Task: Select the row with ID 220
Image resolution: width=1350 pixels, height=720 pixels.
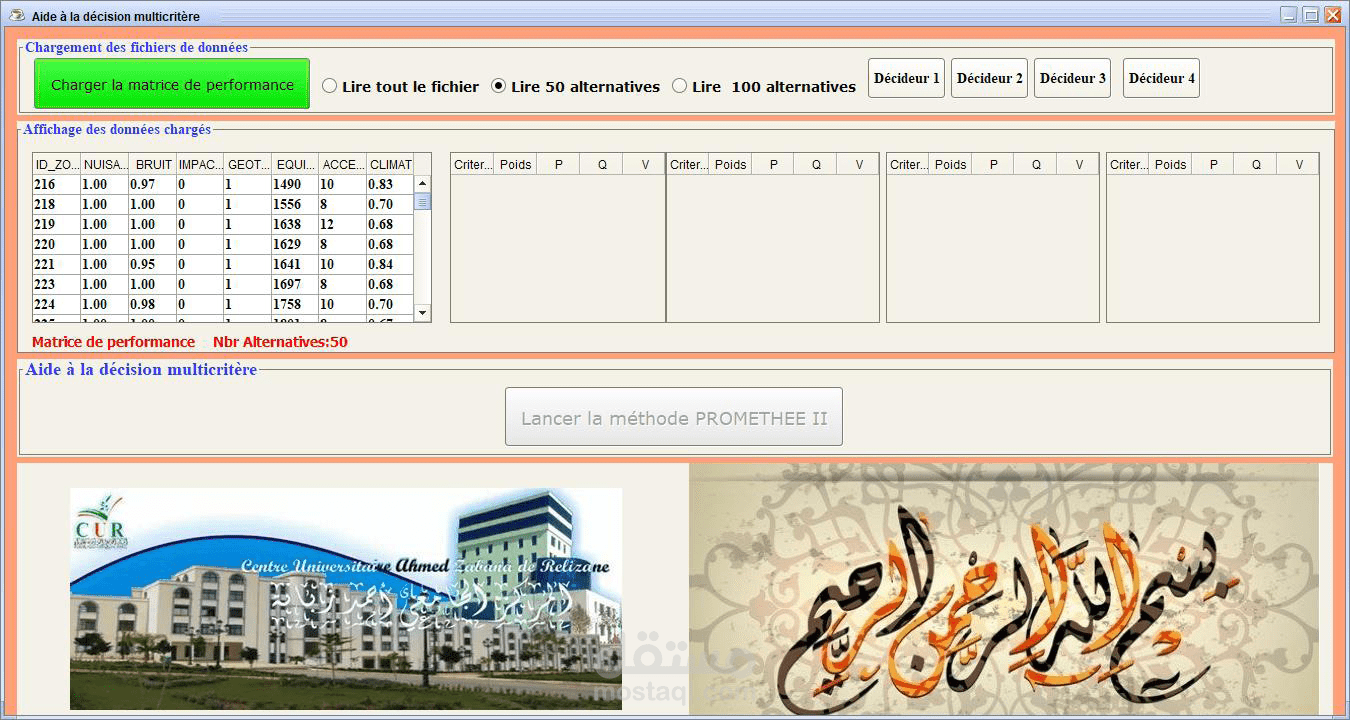Action: [223, 244]
